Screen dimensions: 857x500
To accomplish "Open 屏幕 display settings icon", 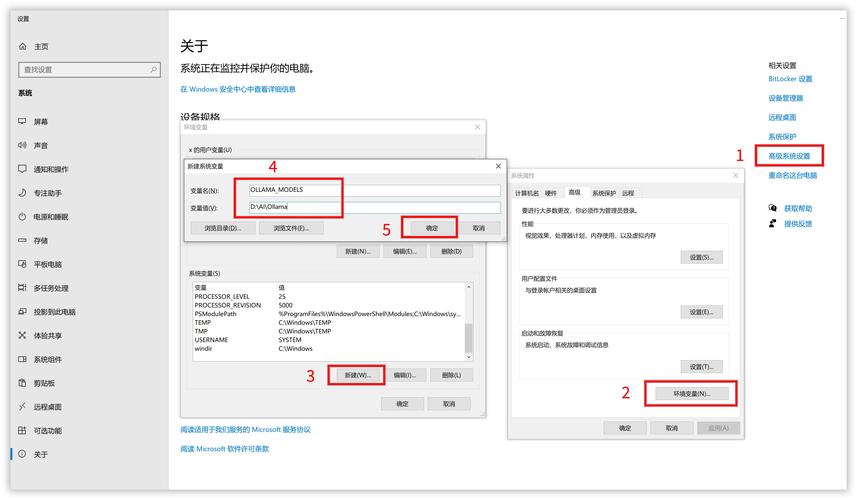I will [22, 121].
